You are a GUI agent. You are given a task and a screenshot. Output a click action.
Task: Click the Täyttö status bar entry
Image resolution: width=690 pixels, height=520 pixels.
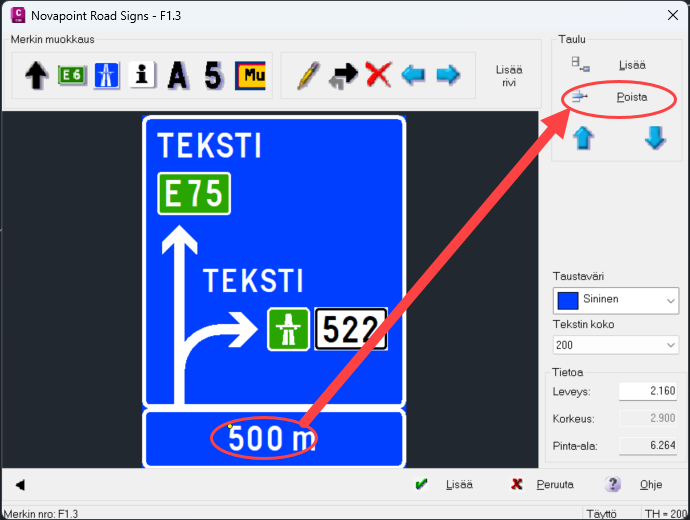pyautogui.click(x=601, y=514)
